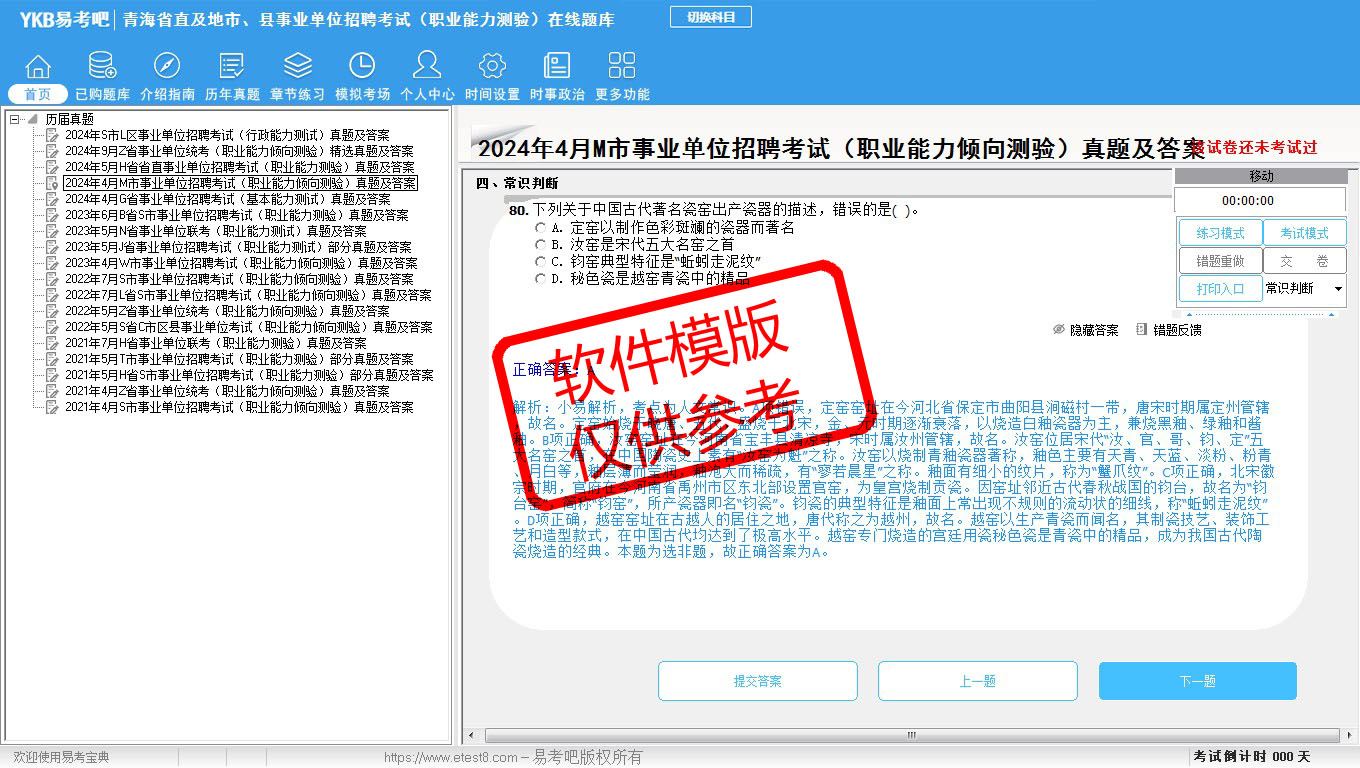Open 时间设置 gear icon

pos(492,68)
